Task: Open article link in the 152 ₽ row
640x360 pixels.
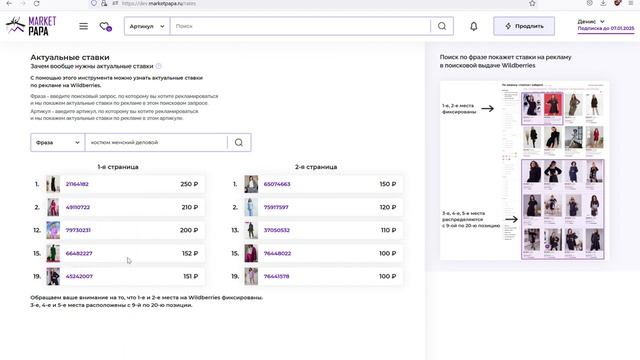Action: [x=79, y=253]
